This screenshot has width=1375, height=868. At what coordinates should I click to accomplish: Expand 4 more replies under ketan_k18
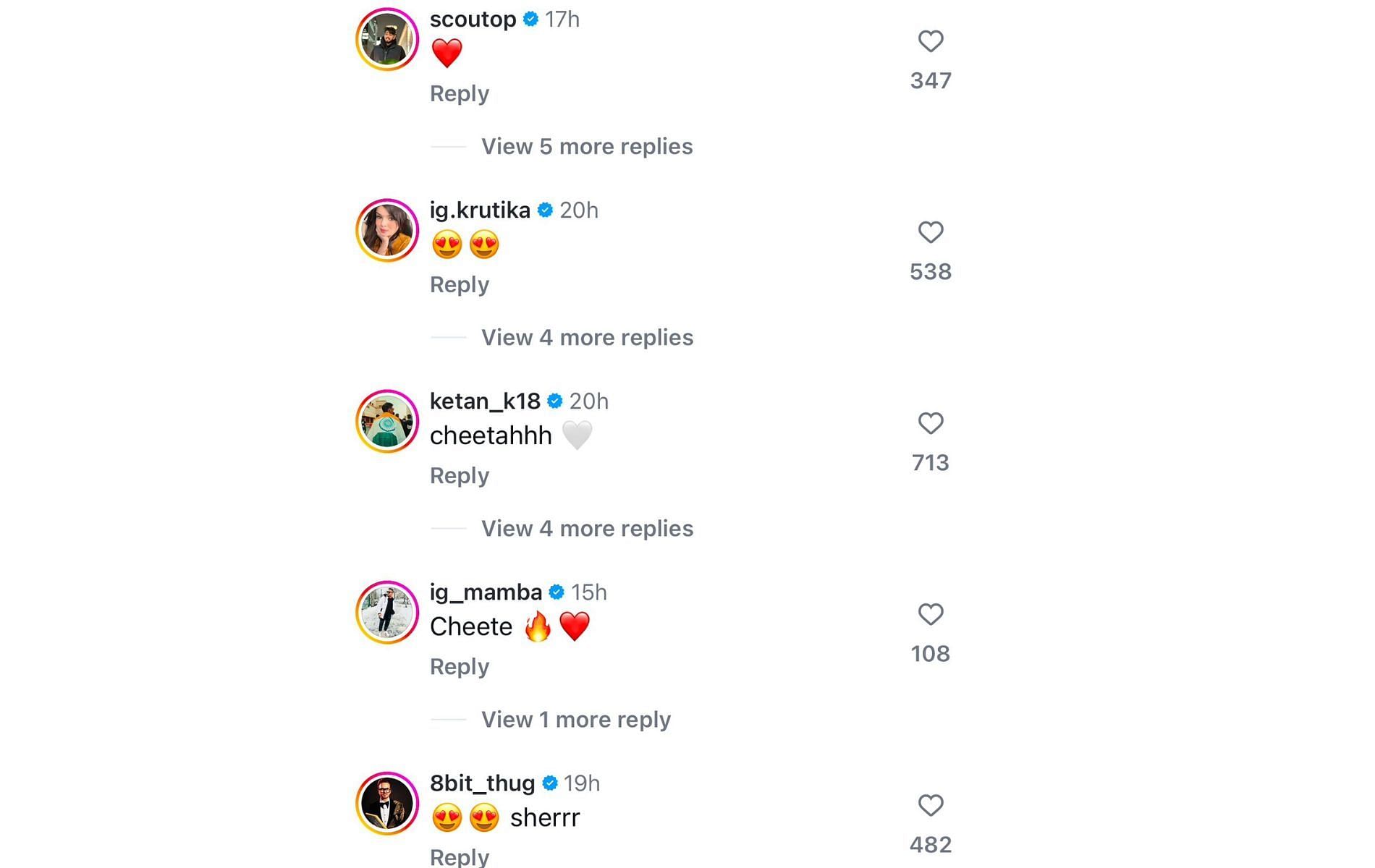click(587, 529)
